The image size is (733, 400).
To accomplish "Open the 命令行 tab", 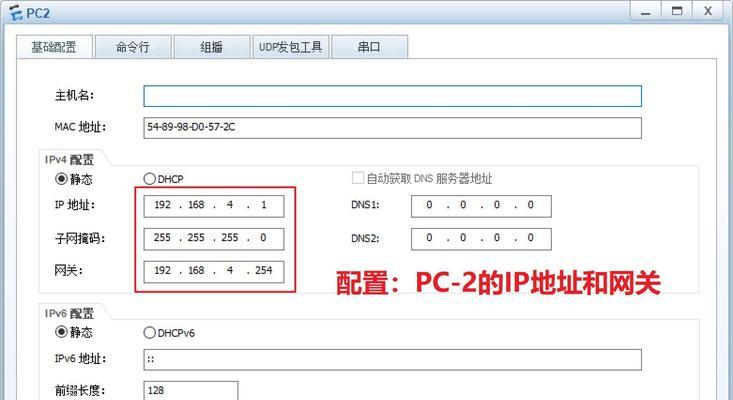I will click(x=133, y=47).
